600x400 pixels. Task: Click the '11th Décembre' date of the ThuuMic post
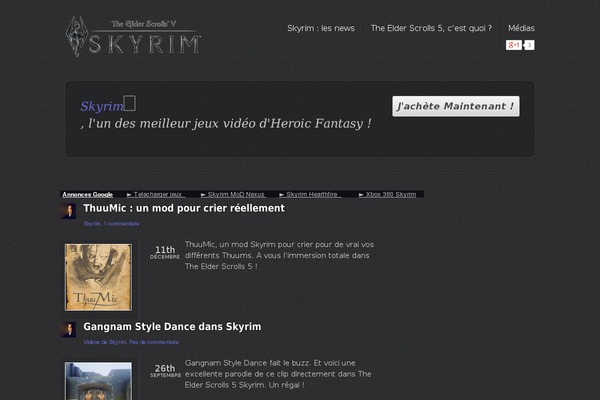click(165, 252)
